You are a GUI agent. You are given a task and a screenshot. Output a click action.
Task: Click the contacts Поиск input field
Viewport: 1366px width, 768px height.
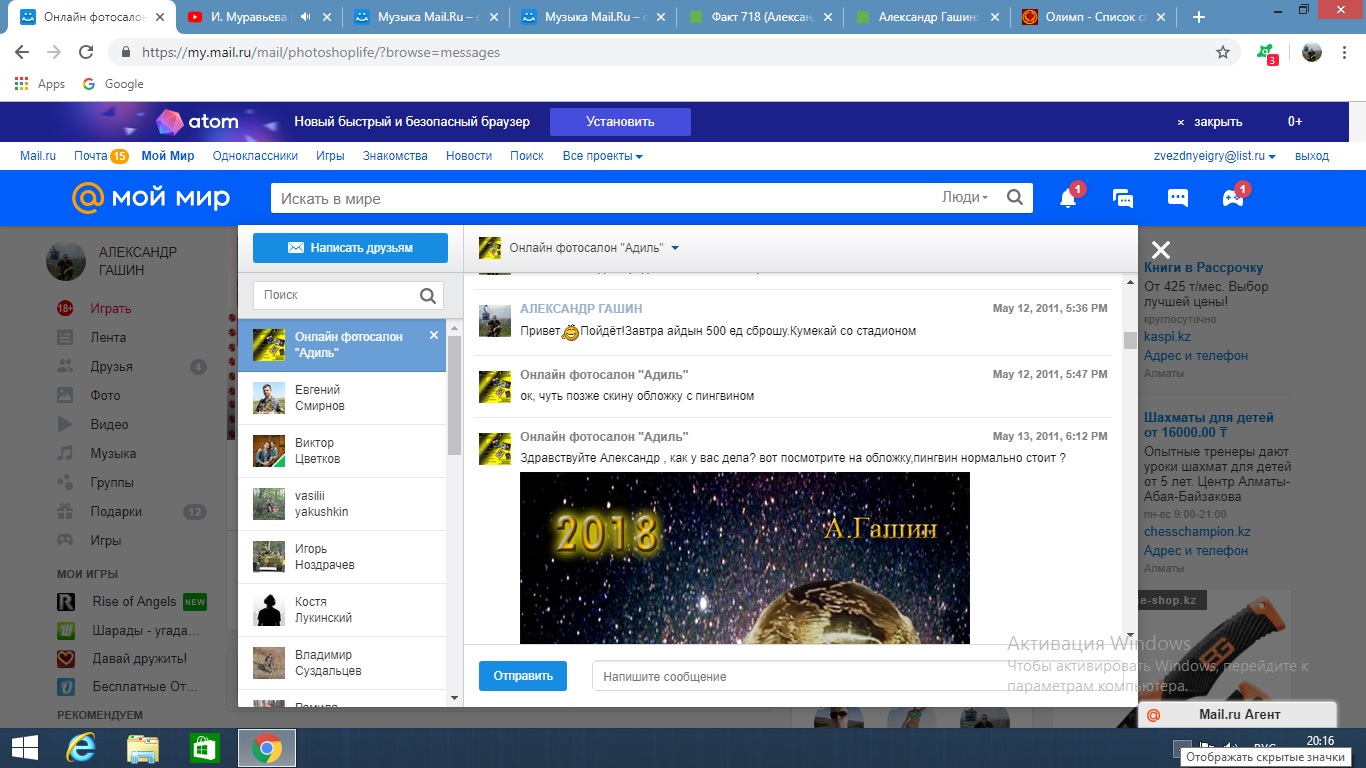point(336,295)
